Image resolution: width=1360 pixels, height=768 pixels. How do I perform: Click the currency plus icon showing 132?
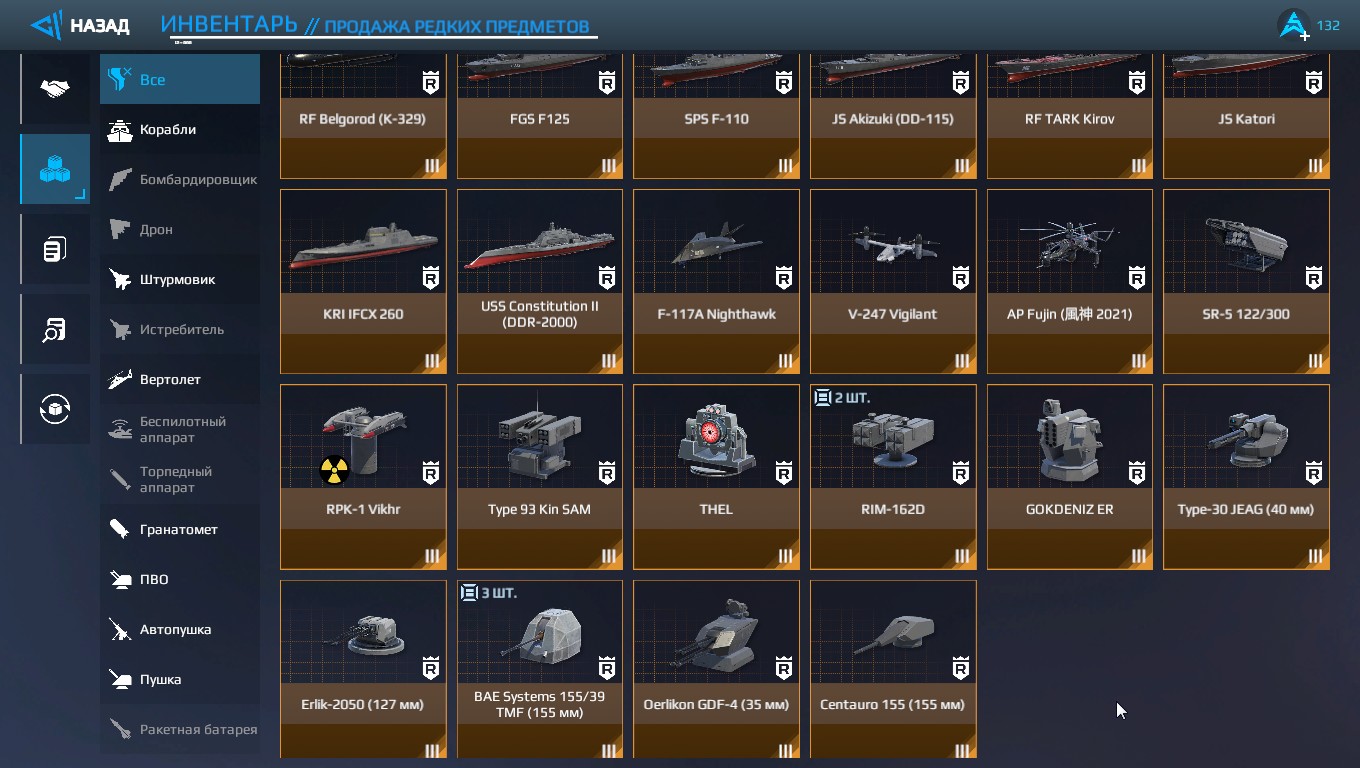click(1295, 25)
